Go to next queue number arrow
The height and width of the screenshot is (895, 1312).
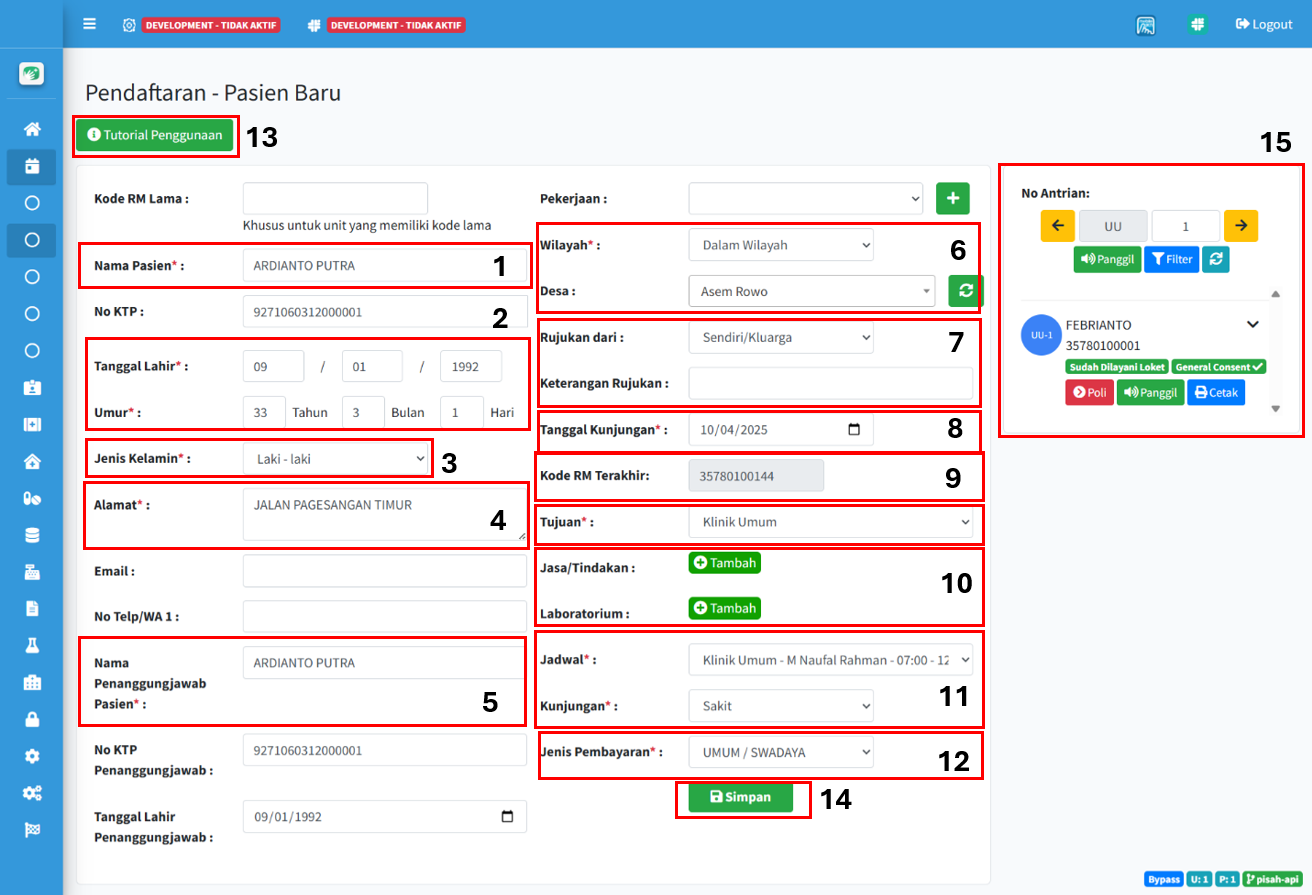click(1240, 226)
